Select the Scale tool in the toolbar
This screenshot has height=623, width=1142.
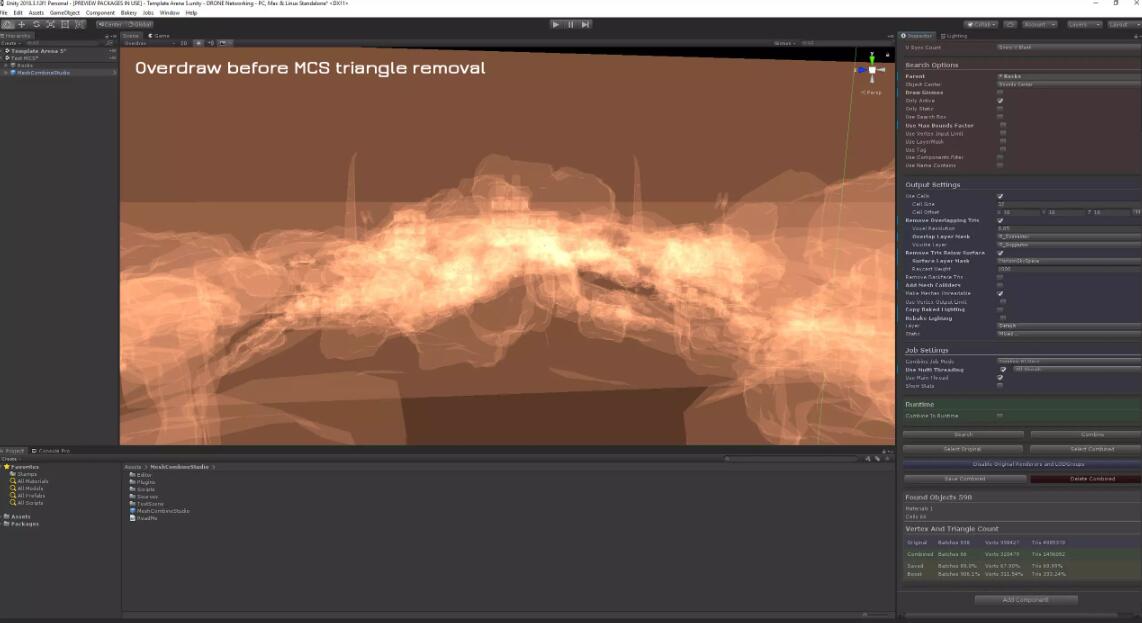[x=51, y=24]
